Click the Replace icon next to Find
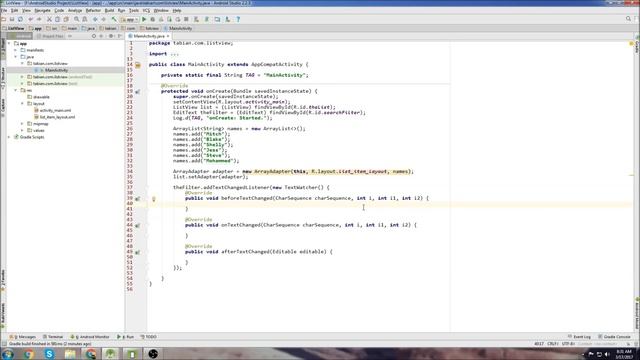Image resolution: width=640 pixels, height=360 pixels. pos(84,19)
